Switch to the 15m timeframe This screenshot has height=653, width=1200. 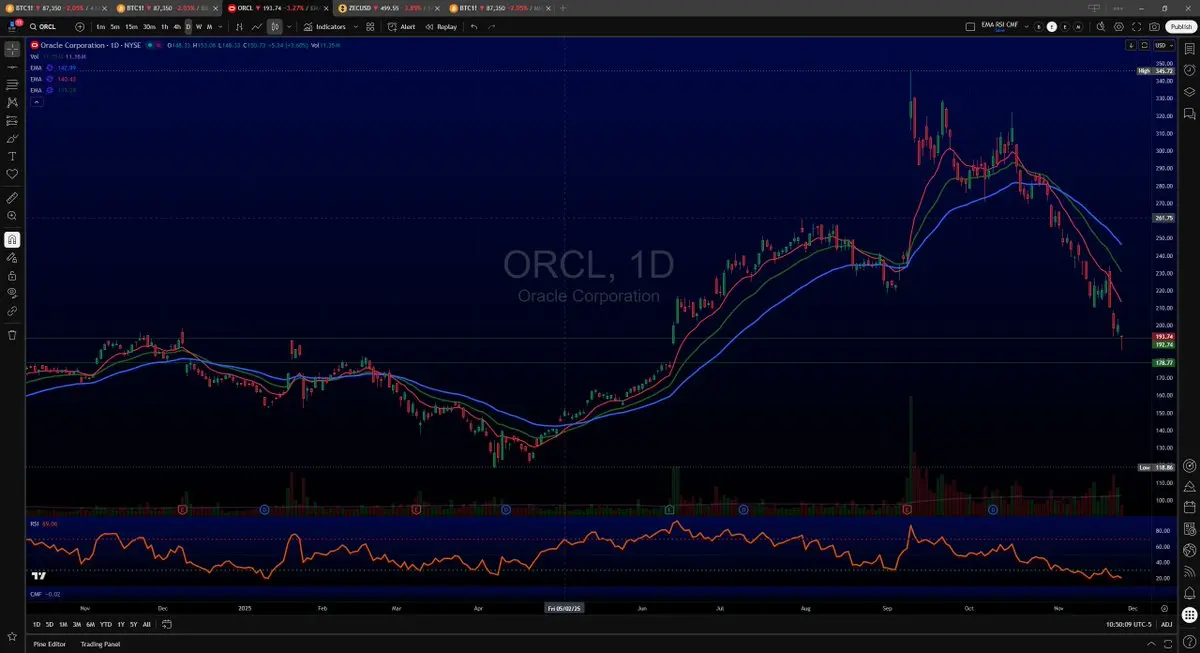[x=131, y=27]
